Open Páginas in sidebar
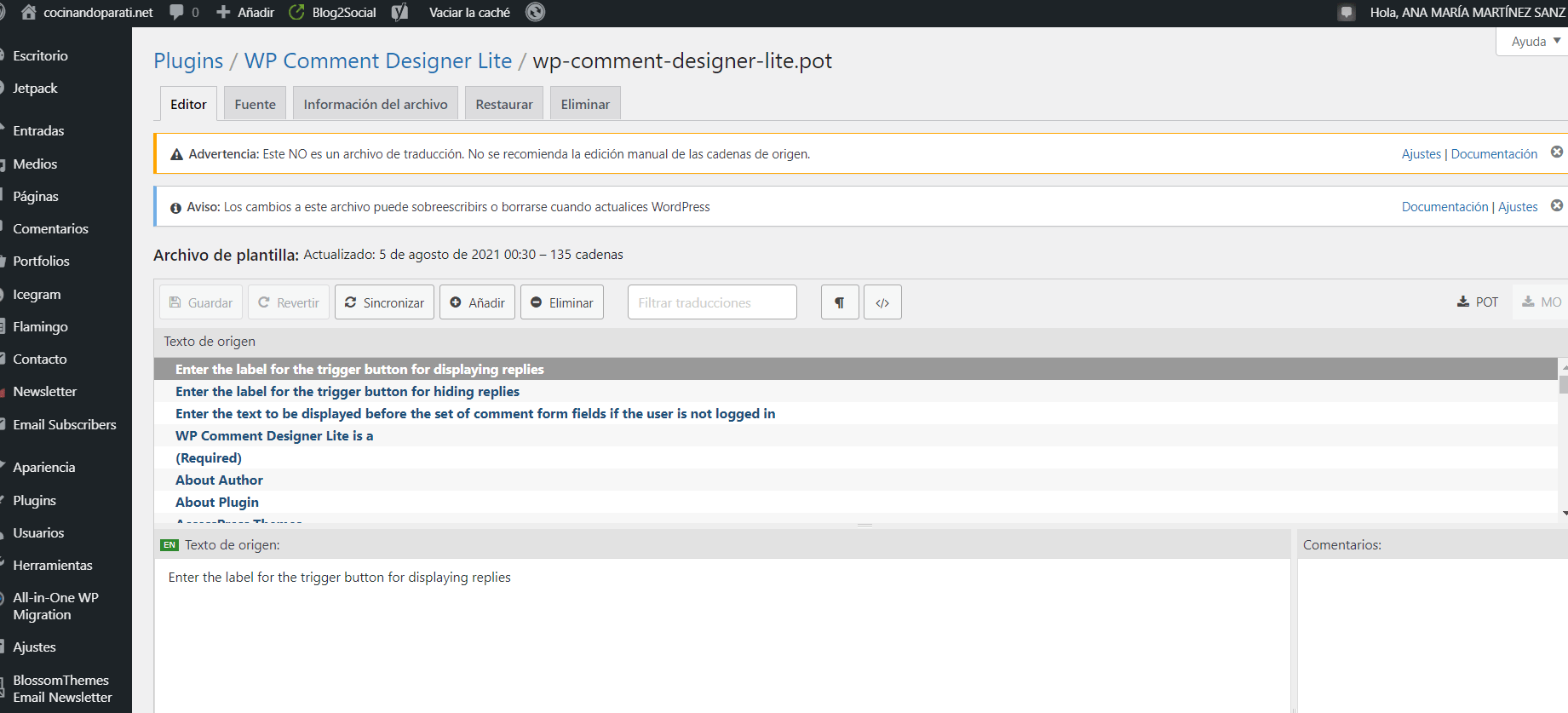The height and width of the screenshot is (713, 1568). [x=36, y=196]
